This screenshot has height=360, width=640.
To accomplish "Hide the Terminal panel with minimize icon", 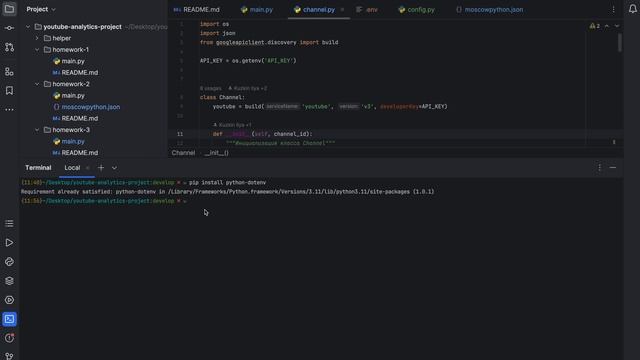I will point(613,168).
